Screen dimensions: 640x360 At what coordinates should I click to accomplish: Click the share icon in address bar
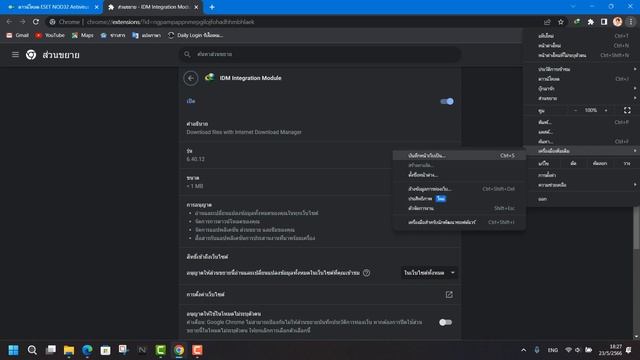(547, 22)
